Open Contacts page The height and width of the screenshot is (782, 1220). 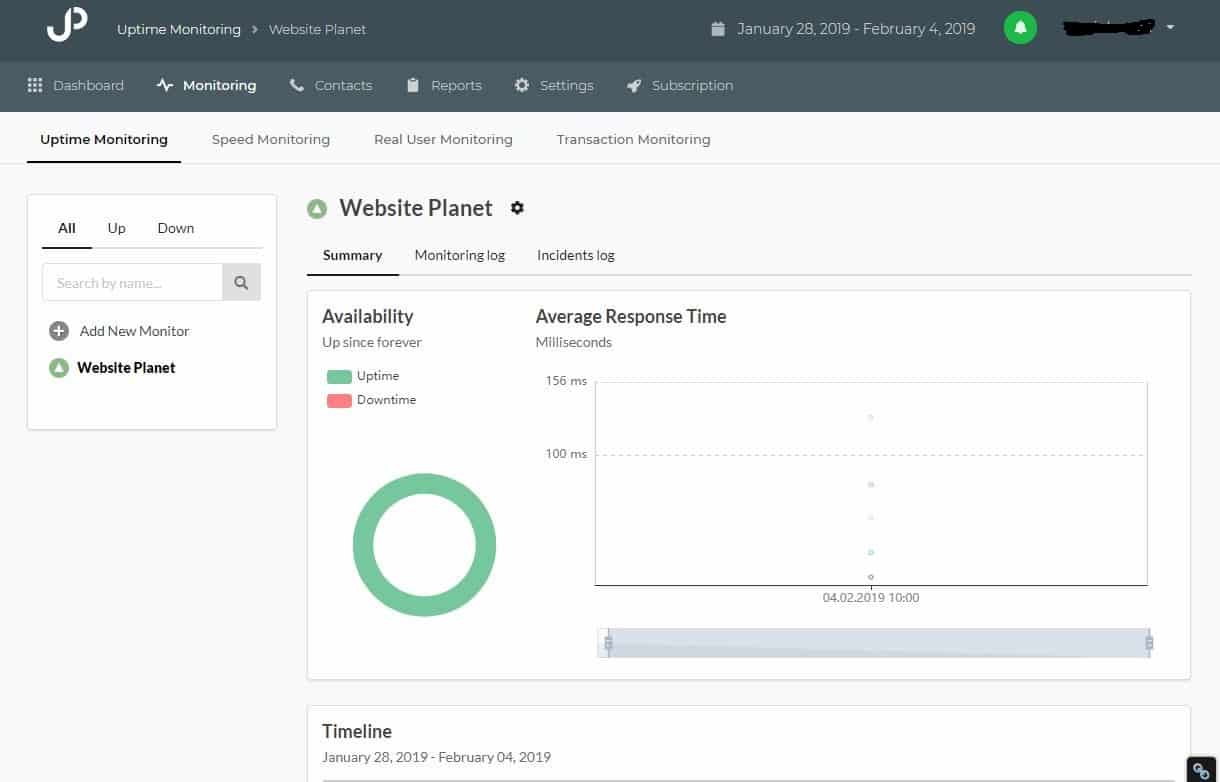tap(343, 85)
